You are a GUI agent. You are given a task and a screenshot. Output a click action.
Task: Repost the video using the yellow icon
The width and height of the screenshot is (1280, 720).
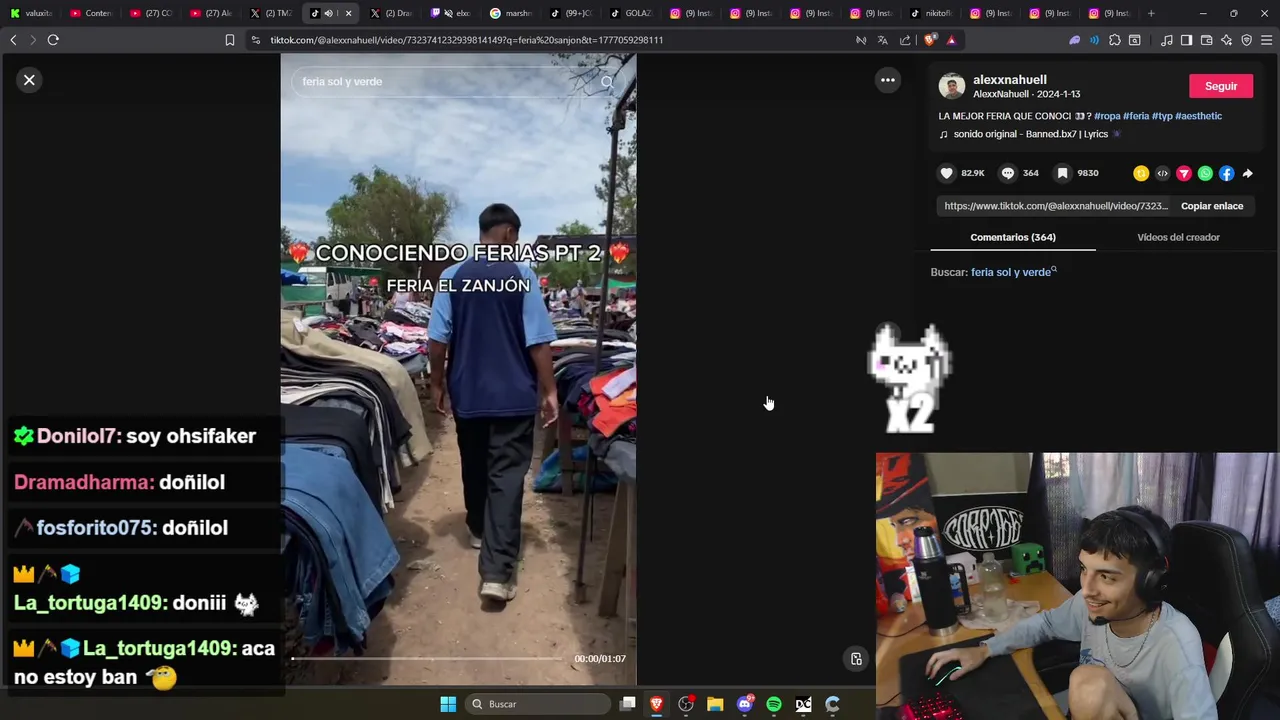[1141, 173]
